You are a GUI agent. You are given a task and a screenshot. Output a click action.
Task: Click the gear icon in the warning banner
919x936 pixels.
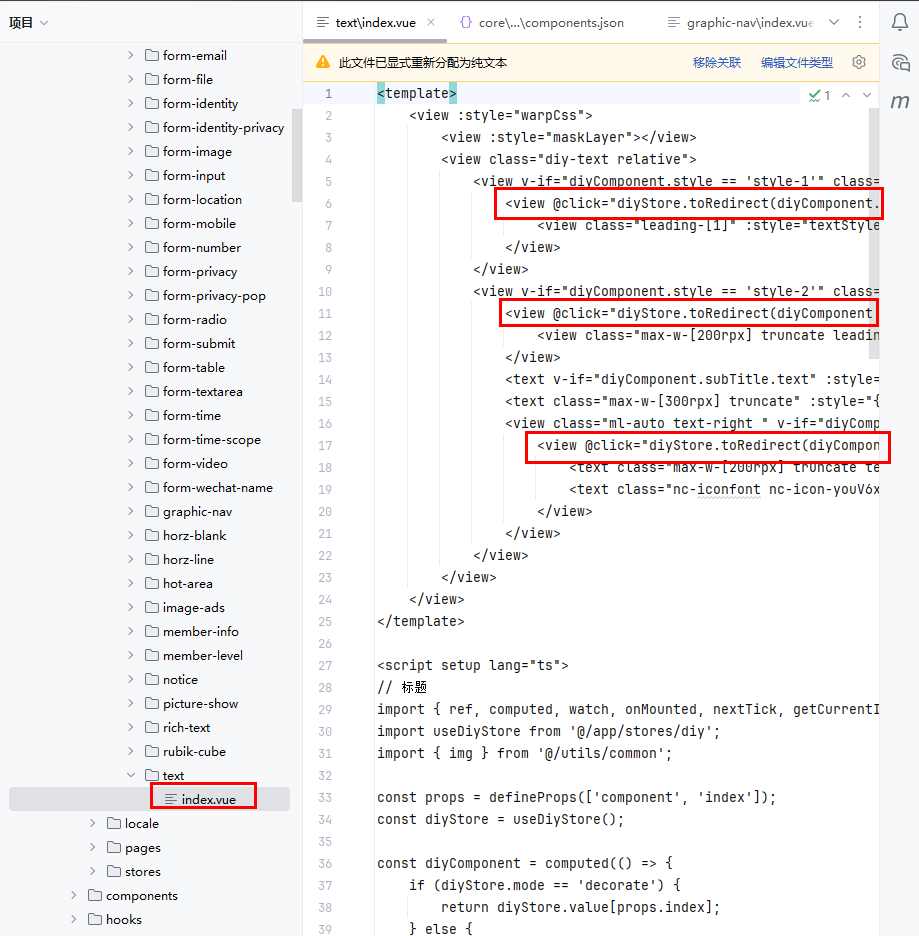click(858, 62)
